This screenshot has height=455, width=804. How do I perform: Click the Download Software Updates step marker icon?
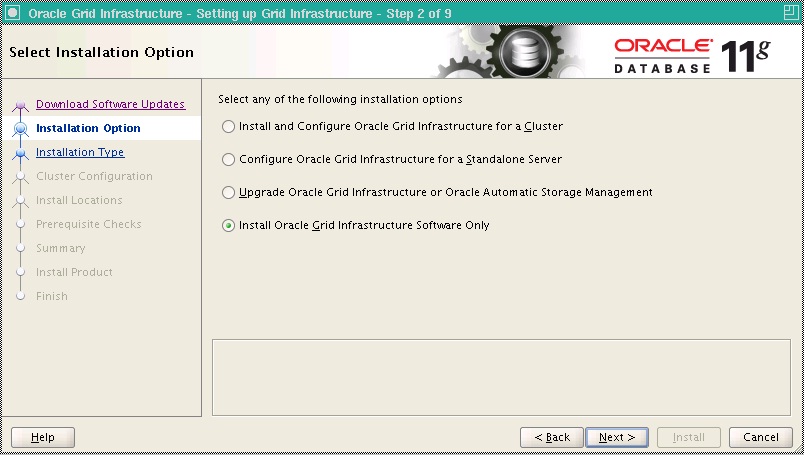21,105
